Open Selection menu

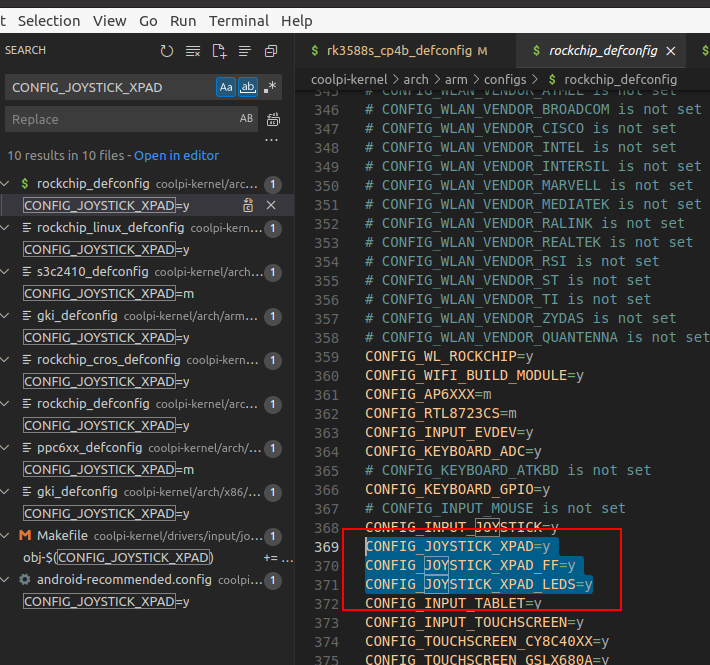point(49,21)
